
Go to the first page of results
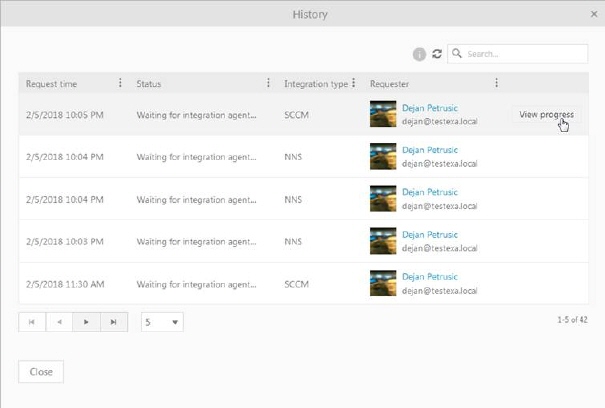click(x=32, y=322)
